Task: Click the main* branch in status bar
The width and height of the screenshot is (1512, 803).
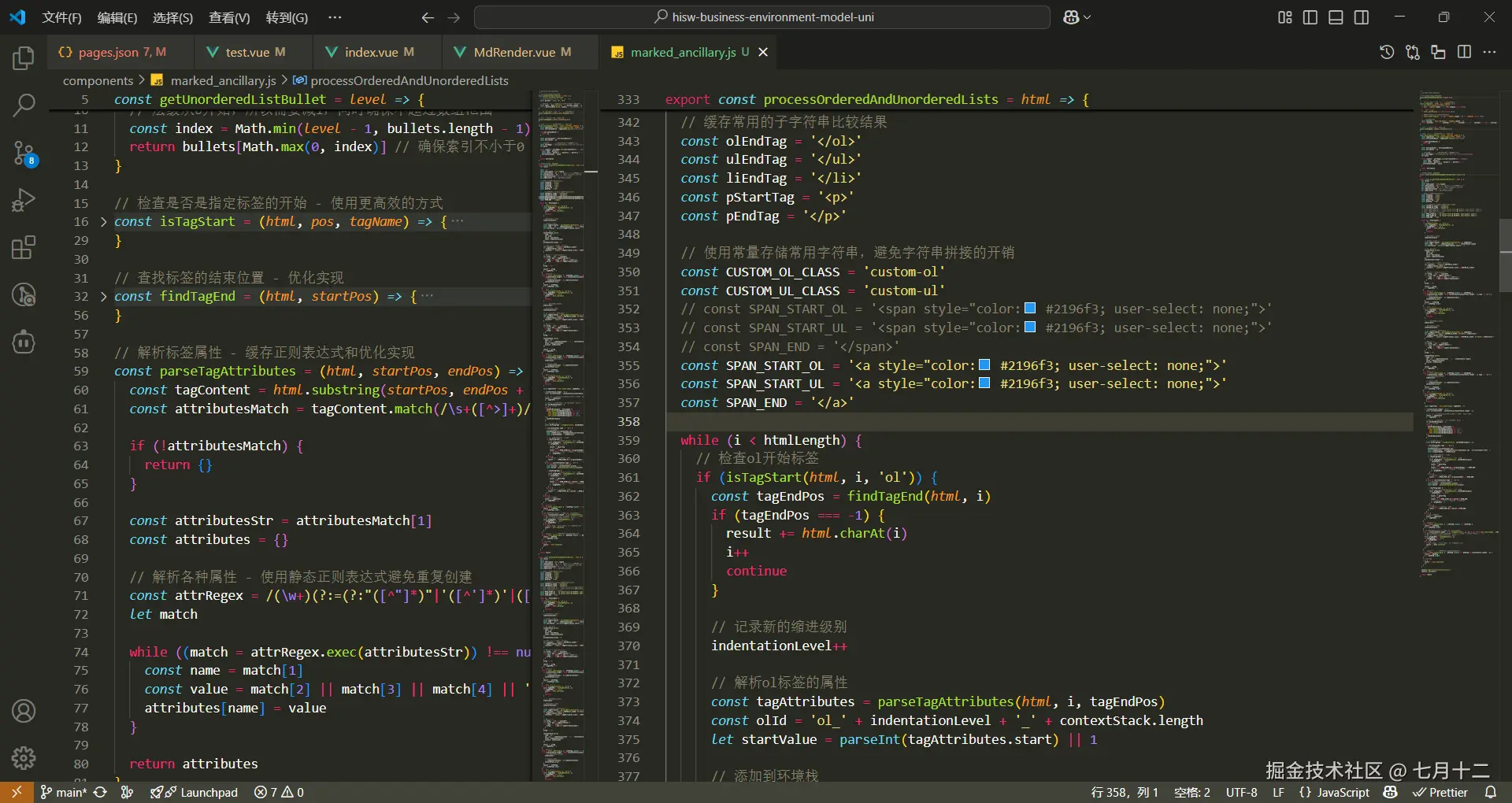Action: point(64,792)
